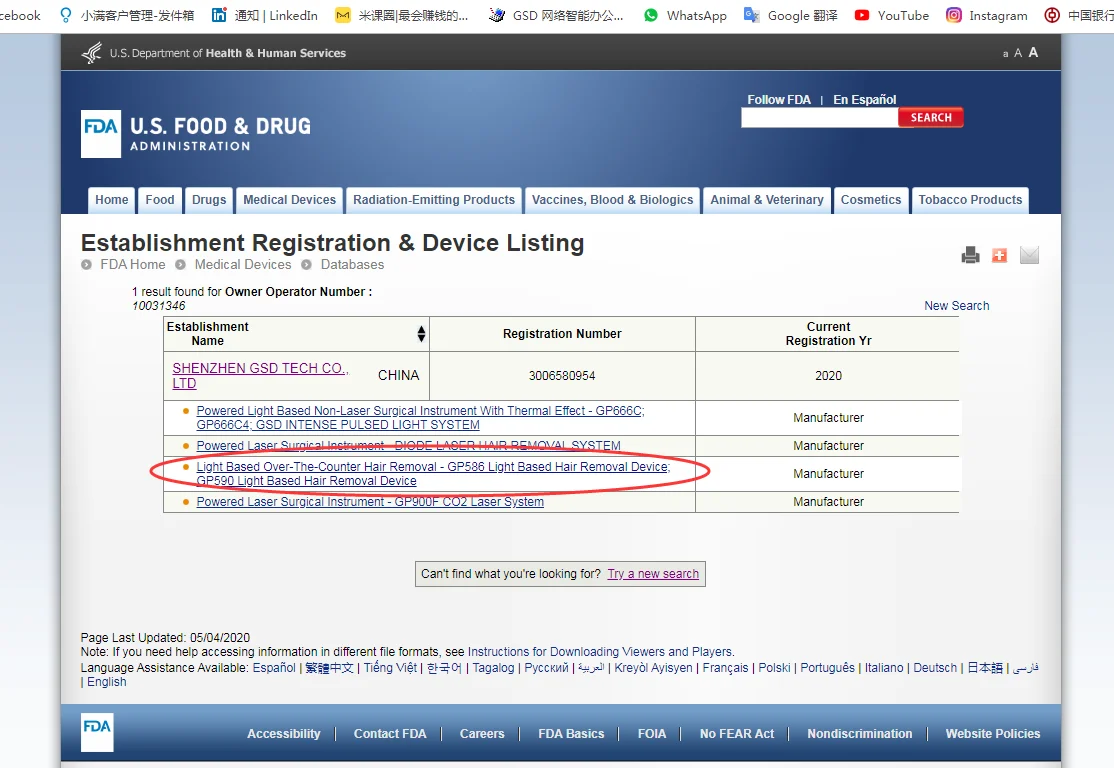Open LinkedIn bookmark icon
The image size is (1114, 768).
(220, 15)
